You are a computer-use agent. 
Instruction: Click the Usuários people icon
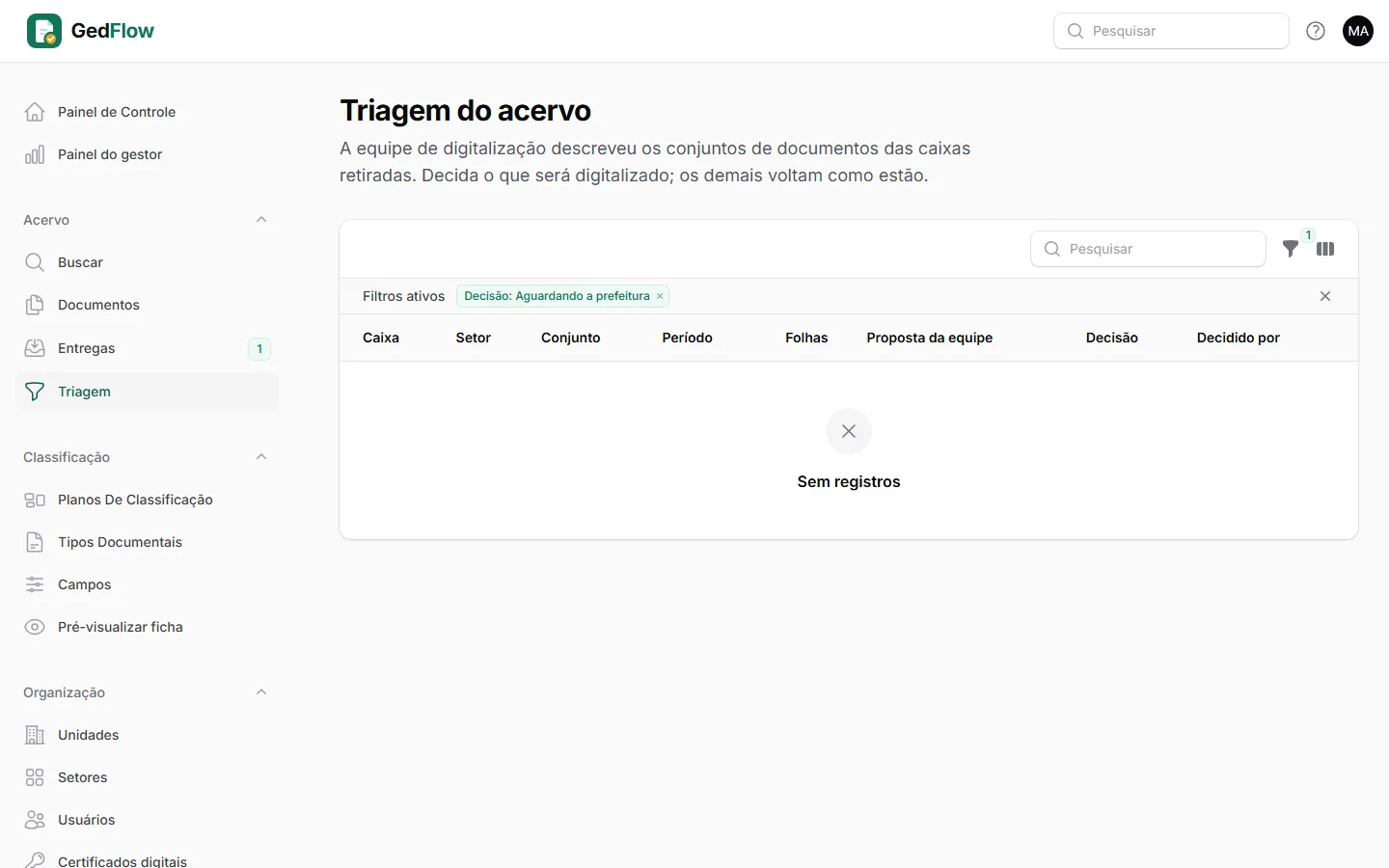tap(35, 820)
